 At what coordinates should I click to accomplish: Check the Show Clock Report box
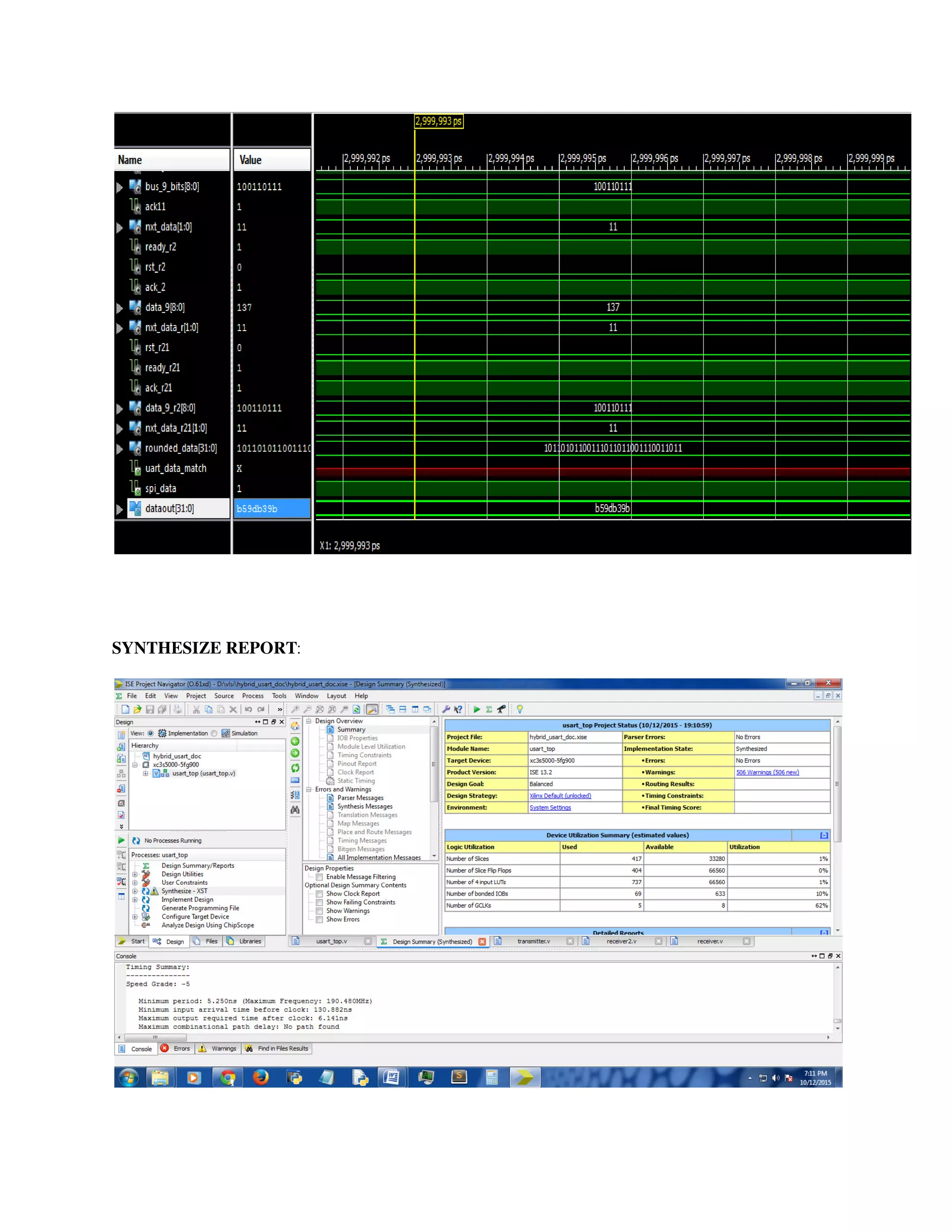pos(319,894)
